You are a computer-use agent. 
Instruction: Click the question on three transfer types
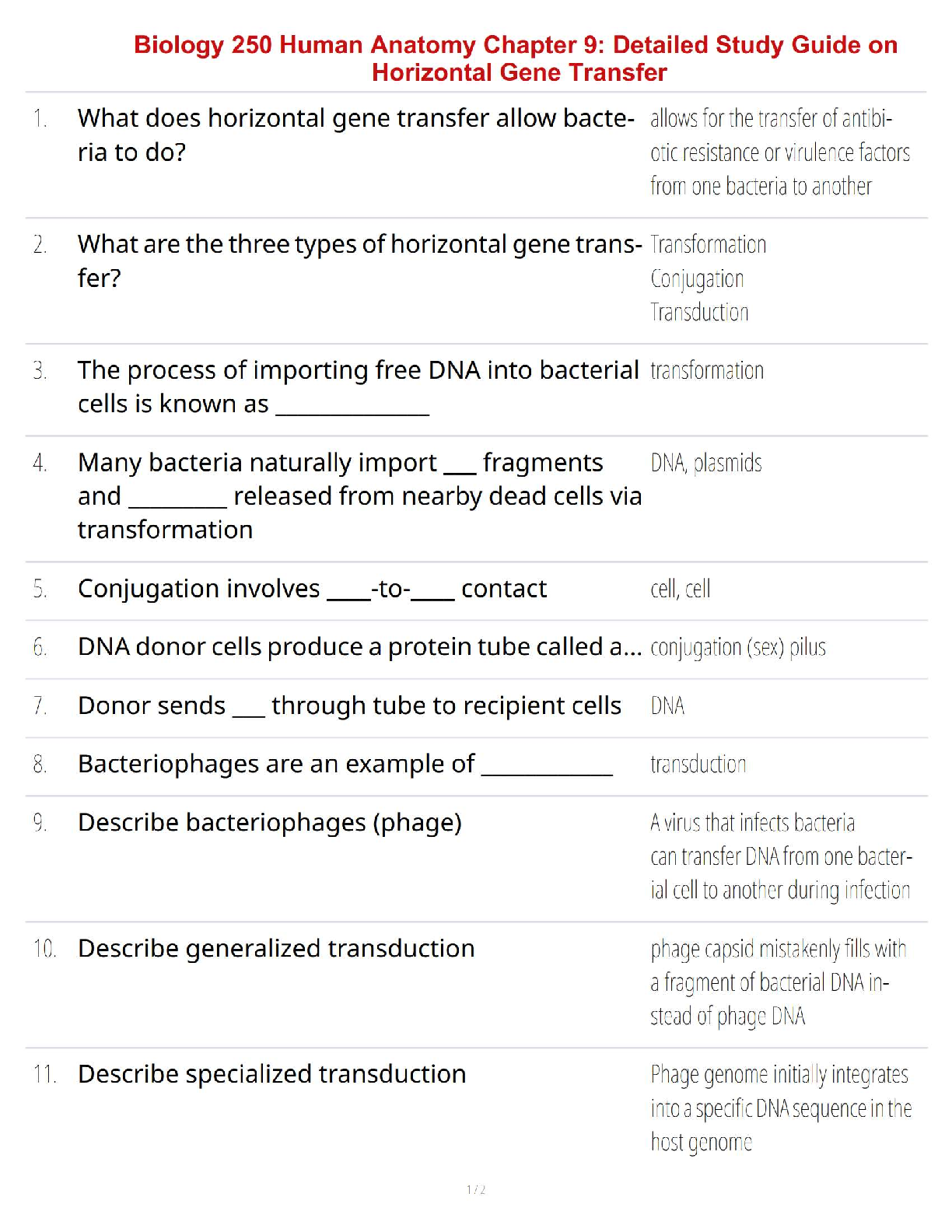359,260
